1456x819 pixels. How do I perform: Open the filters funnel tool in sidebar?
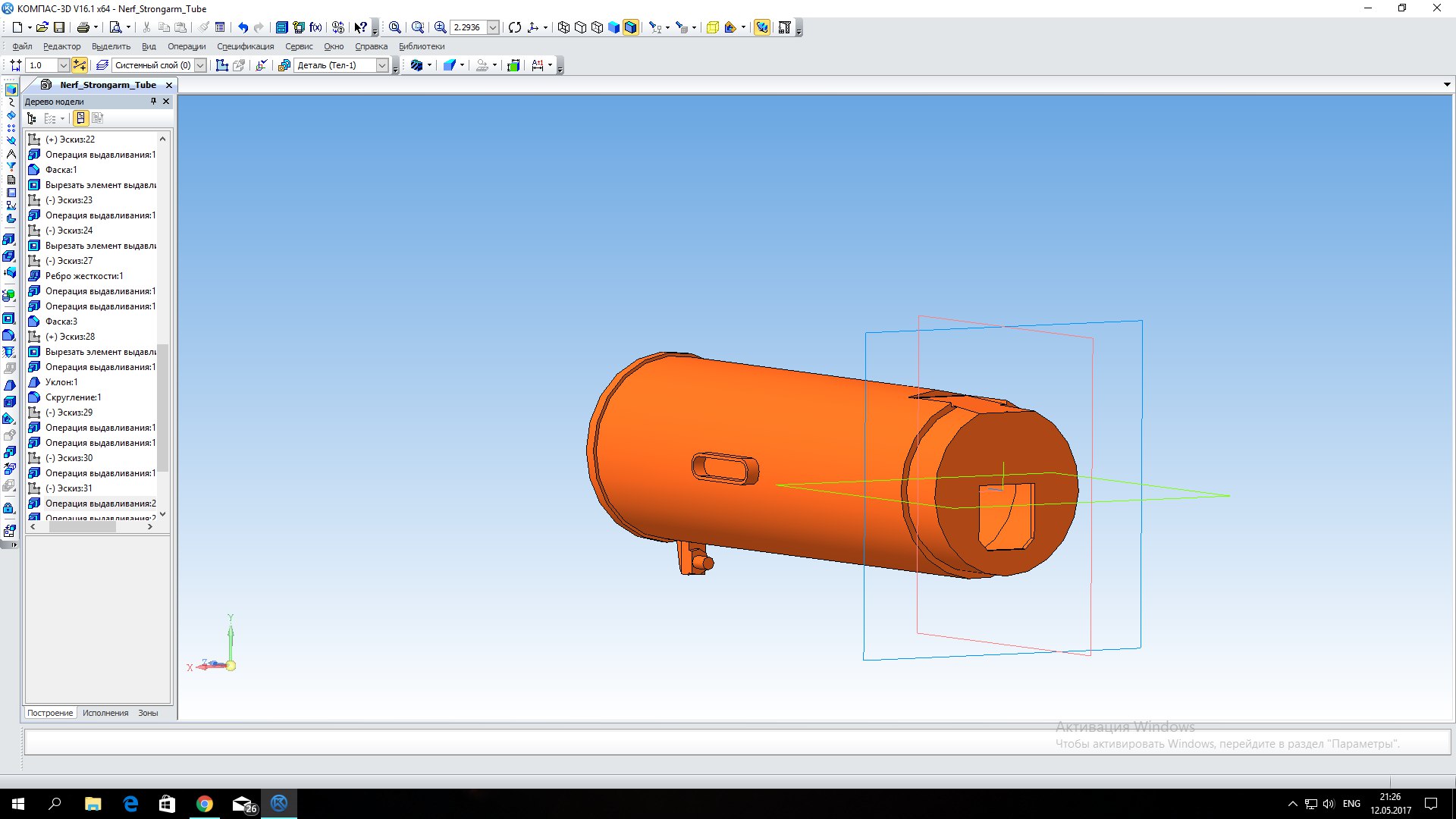click(11, 167)
